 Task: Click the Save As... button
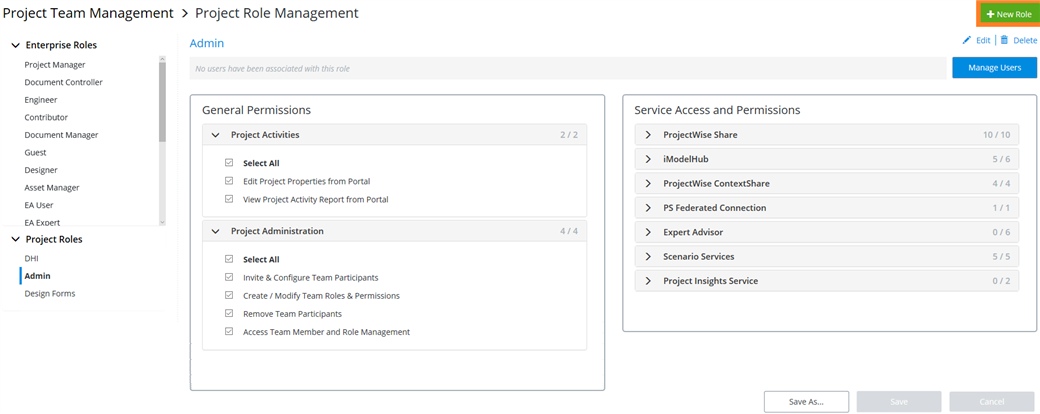click(x=806, y=401)
